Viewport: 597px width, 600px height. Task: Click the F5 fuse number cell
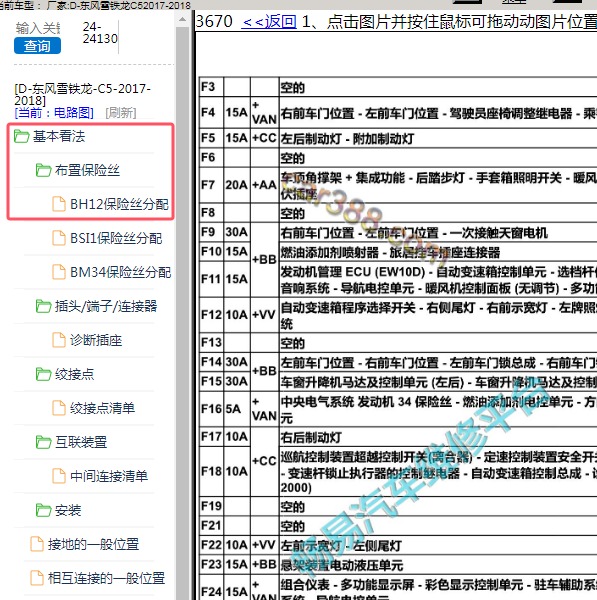coord(212,138)
